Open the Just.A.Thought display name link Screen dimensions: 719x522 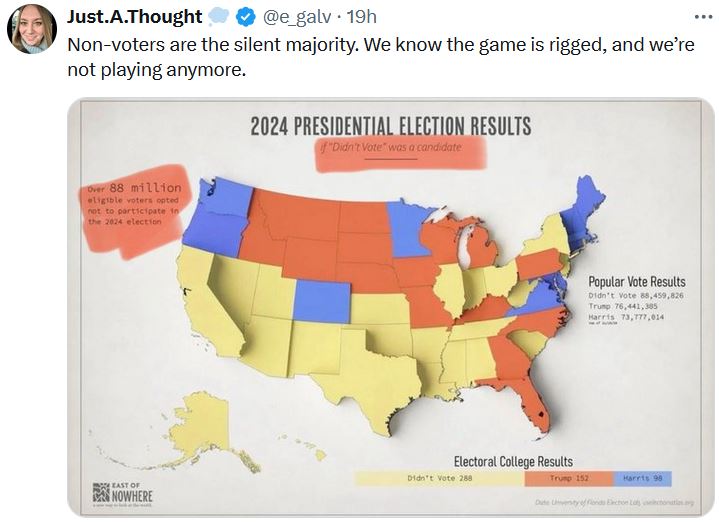[134, 18]
